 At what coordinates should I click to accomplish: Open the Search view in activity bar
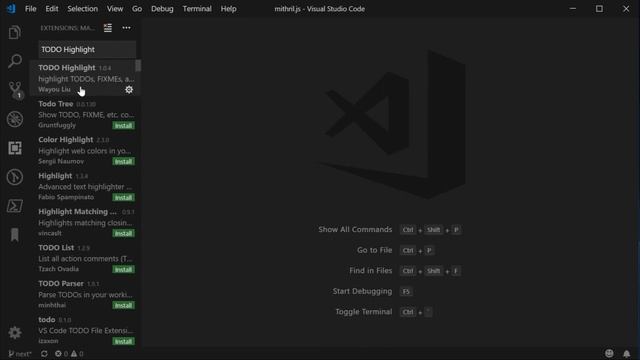(x=15, y=61)
